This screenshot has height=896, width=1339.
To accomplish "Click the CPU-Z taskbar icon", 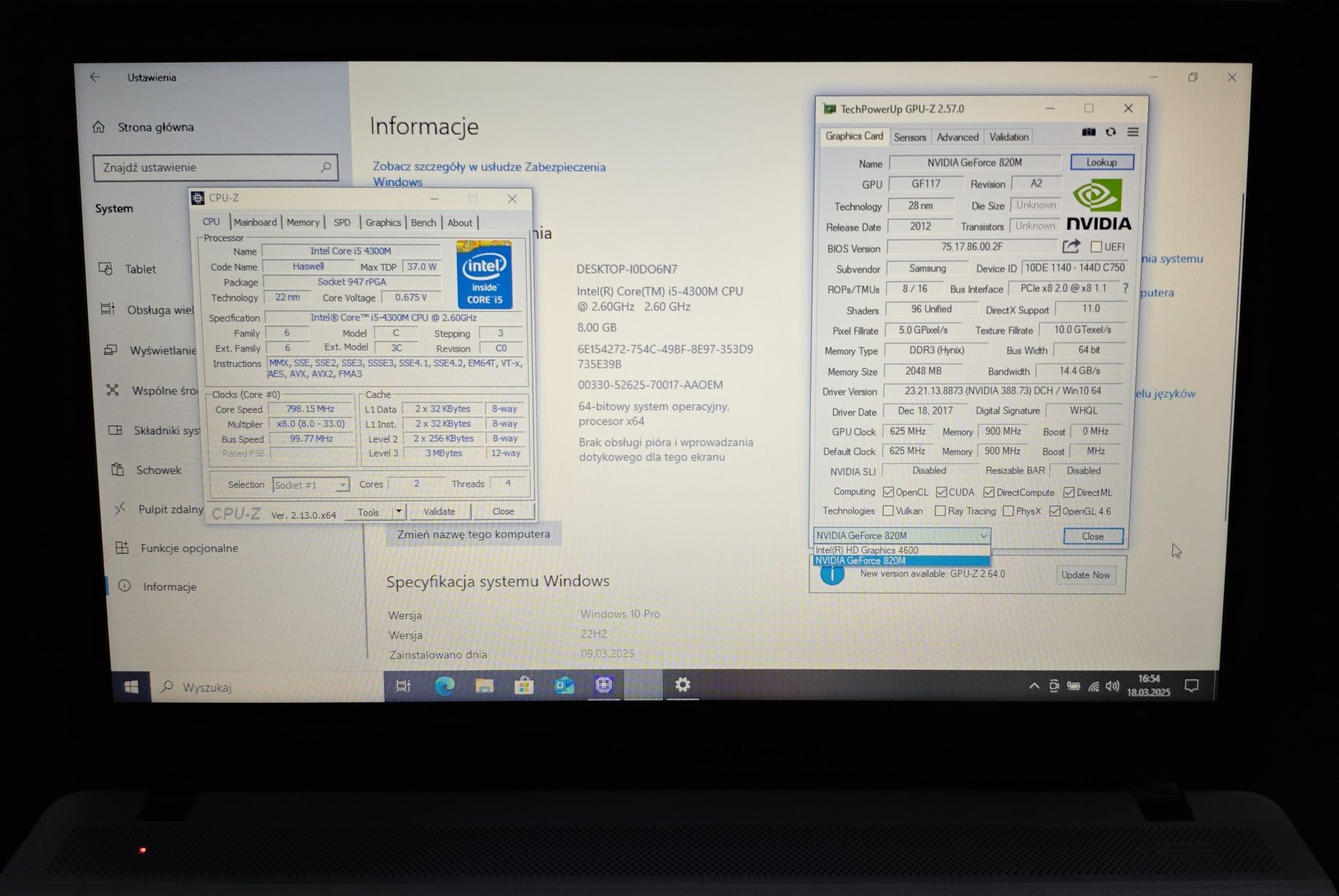I will tap(603, 685).
